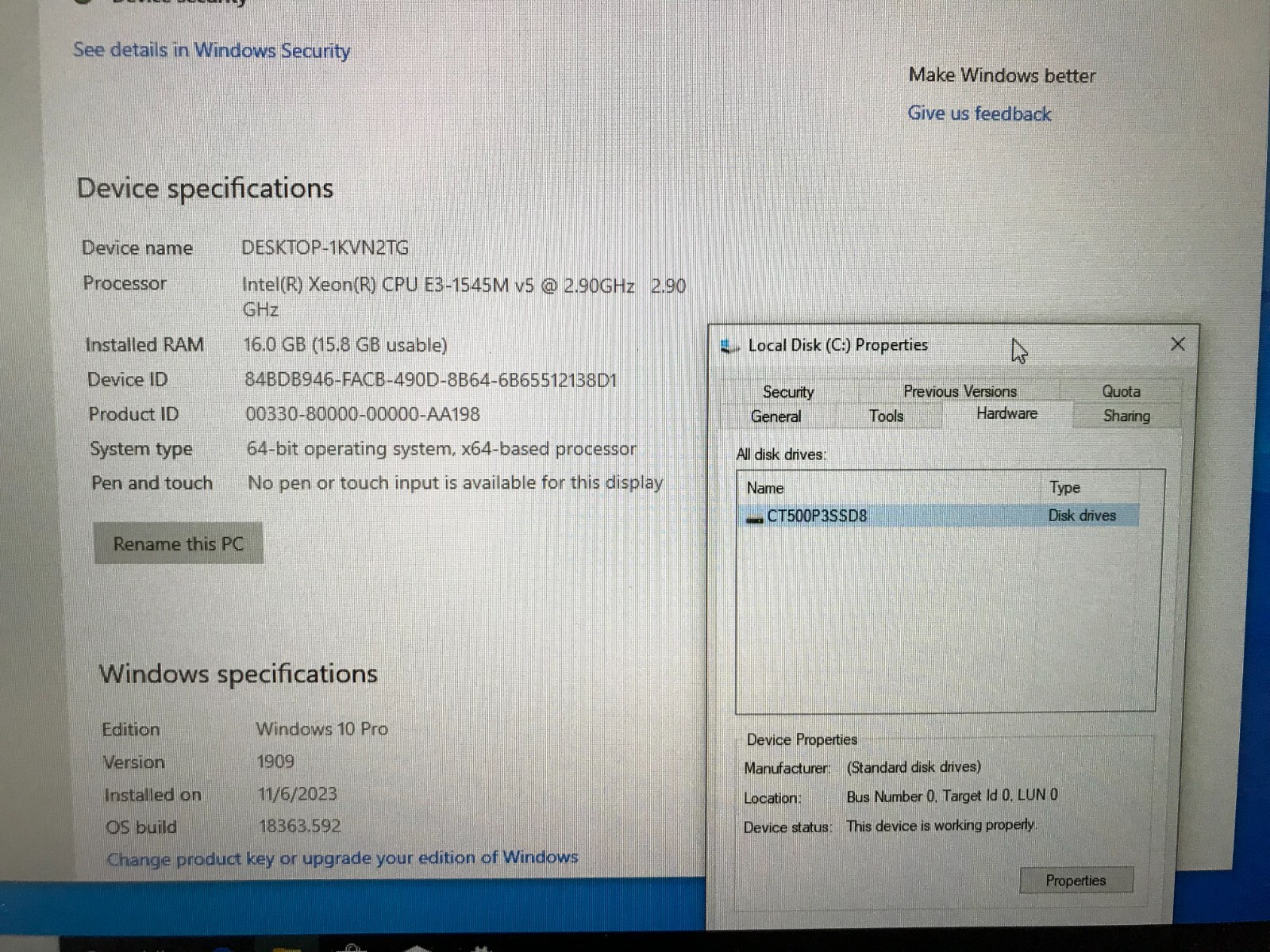The height and width of the screenshot is (952, 1270).
Task: Click the device name DESKTOP-1KVN2TG
Action: point(325,248)
